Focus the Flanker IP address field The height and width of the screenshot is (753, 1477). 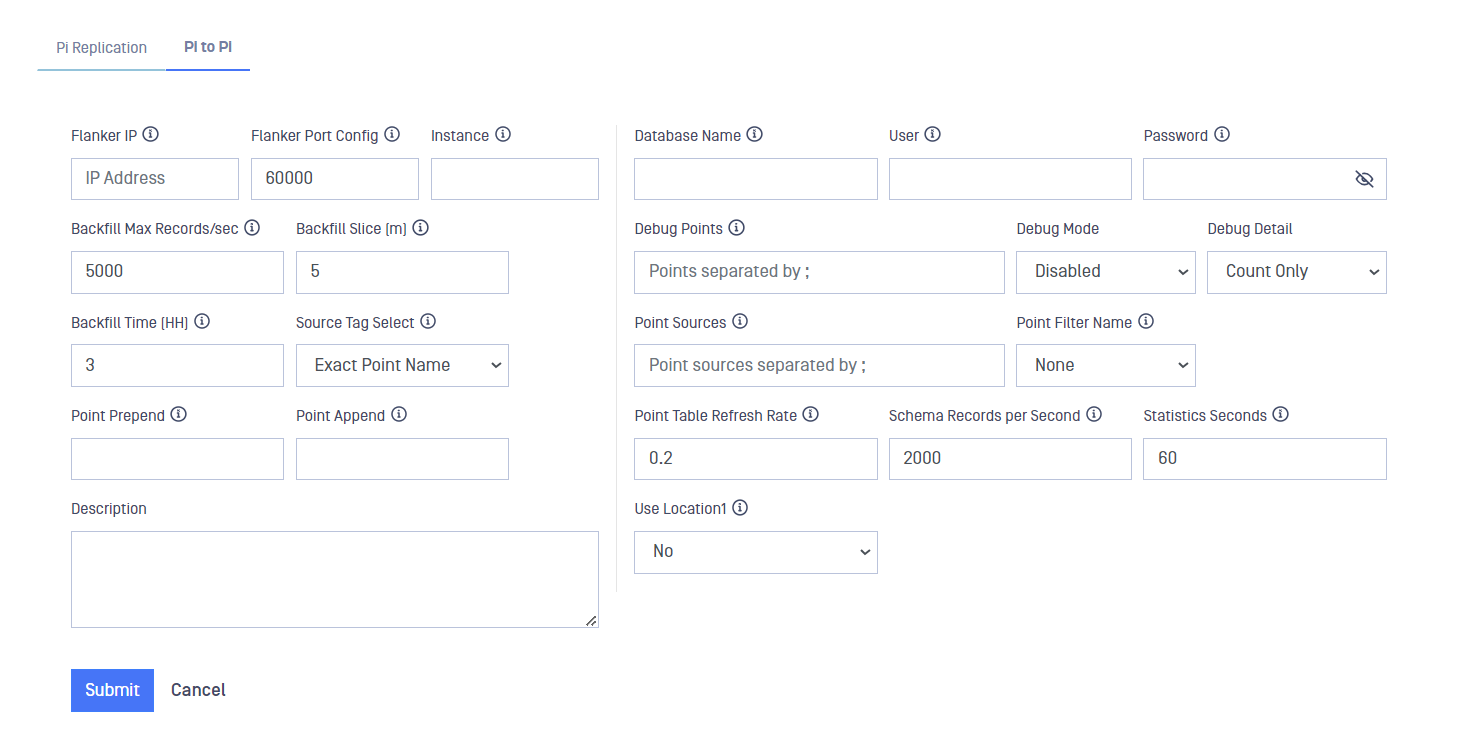pyautogui.click(x=155, y=179)
